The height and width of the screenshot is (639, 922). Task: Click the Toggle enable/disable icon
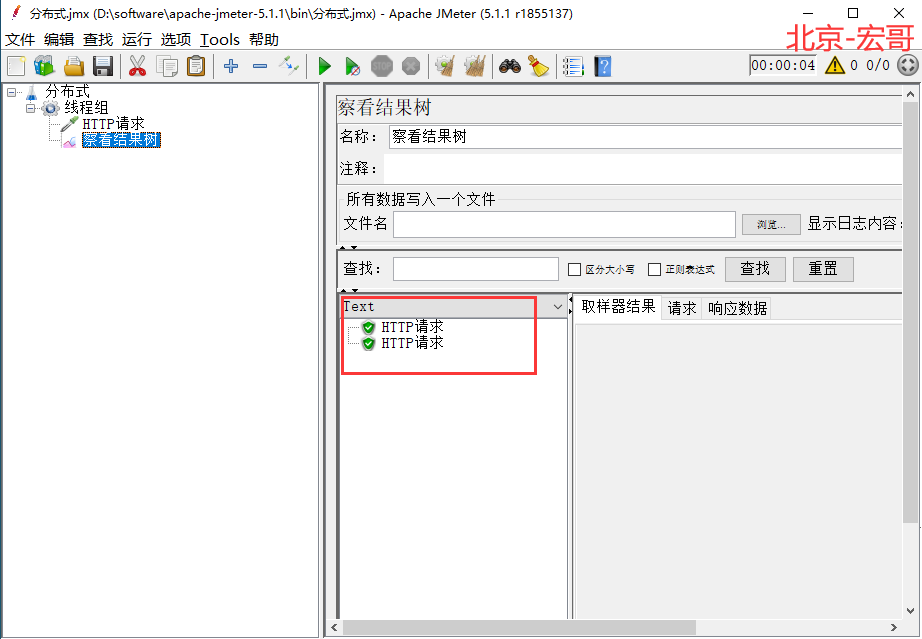[x=289, y=66]
